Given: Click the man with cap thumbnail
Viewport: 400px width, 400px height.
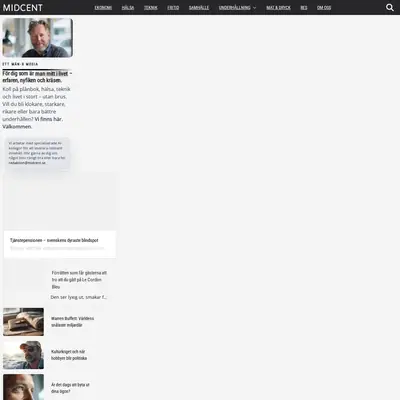Looking at the screenshot, I should 23,355.
